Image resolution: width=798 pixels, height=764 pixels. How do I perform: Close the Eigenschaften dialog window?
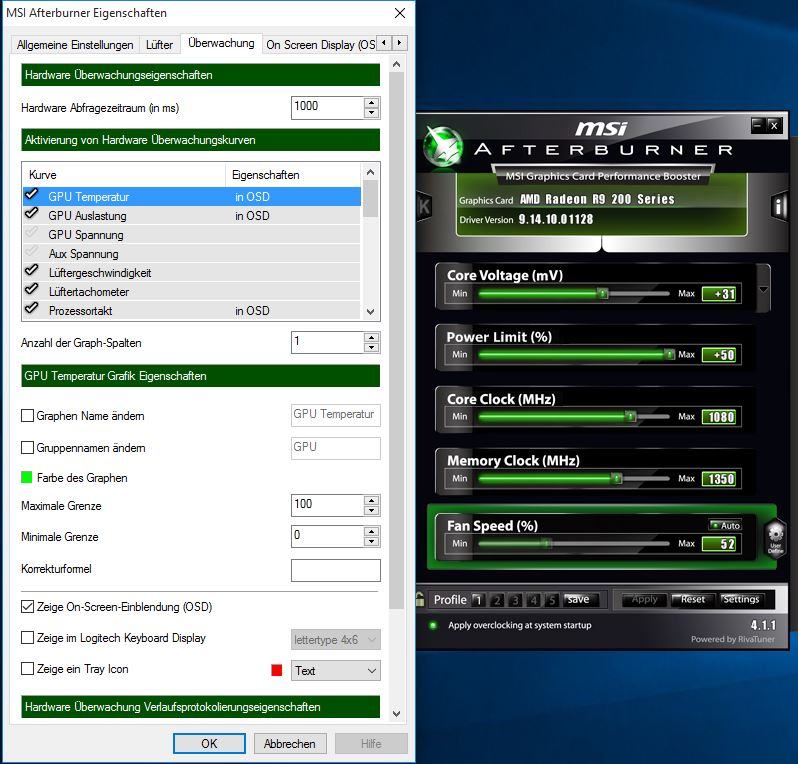coord(400,13)
